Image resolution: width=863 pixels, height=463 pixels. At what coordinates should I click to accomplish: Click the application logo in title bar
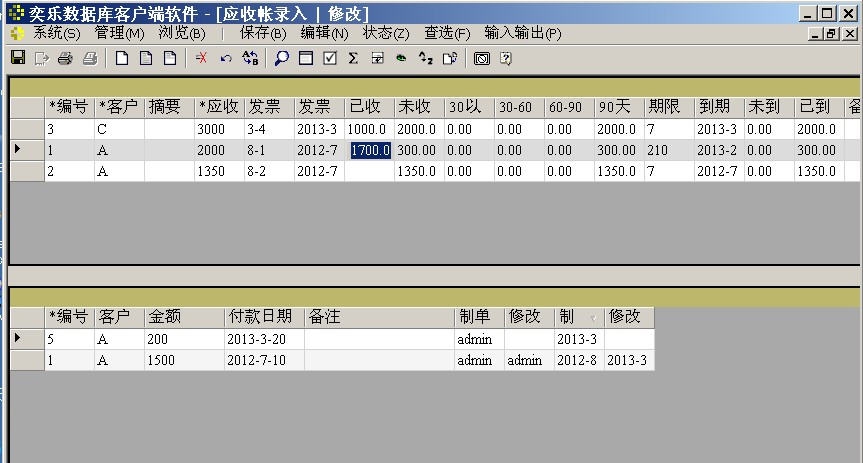(x=17, y=12)
